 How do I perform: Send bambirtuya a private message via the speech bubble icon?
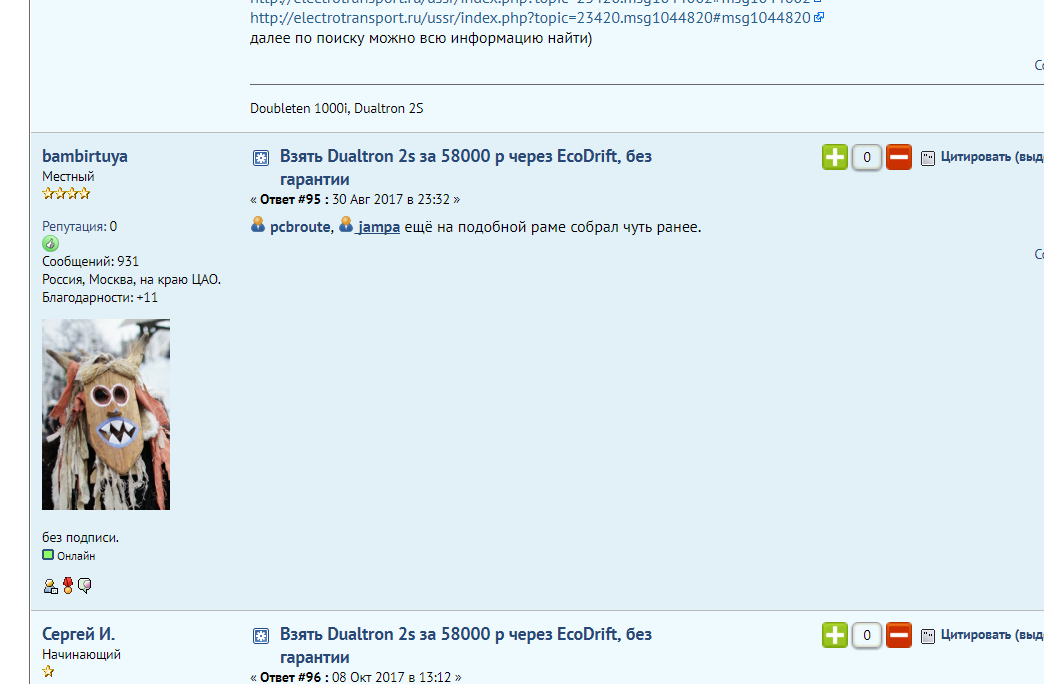coord(85,585)
